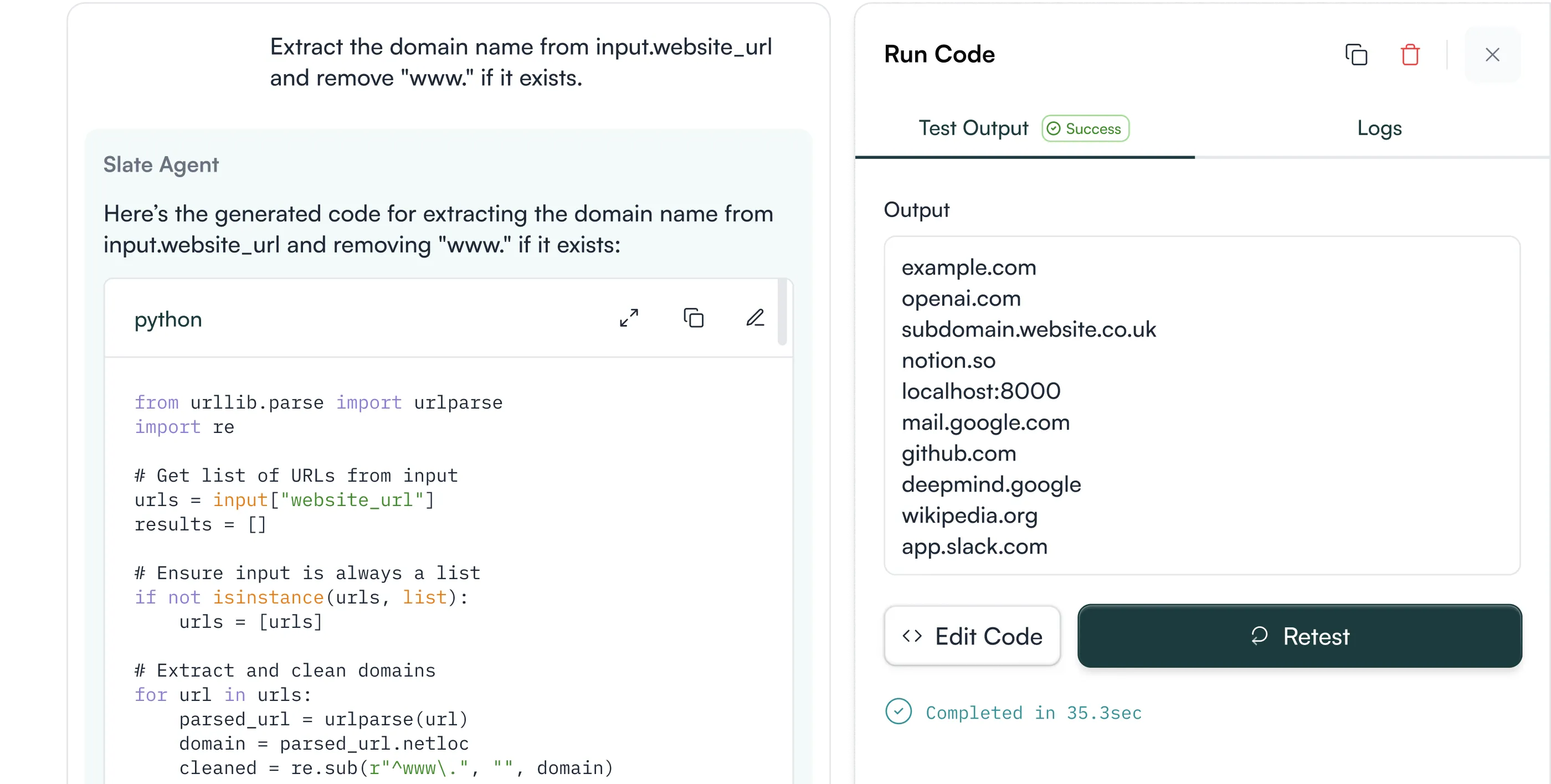Click the completed checkmark indicator
This screenshot has width=1551, height=784.
(x=898, y=712)
